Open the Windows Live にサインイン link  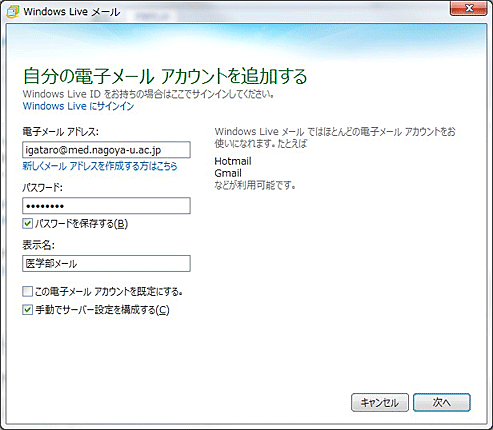click(x=78, y=106)
